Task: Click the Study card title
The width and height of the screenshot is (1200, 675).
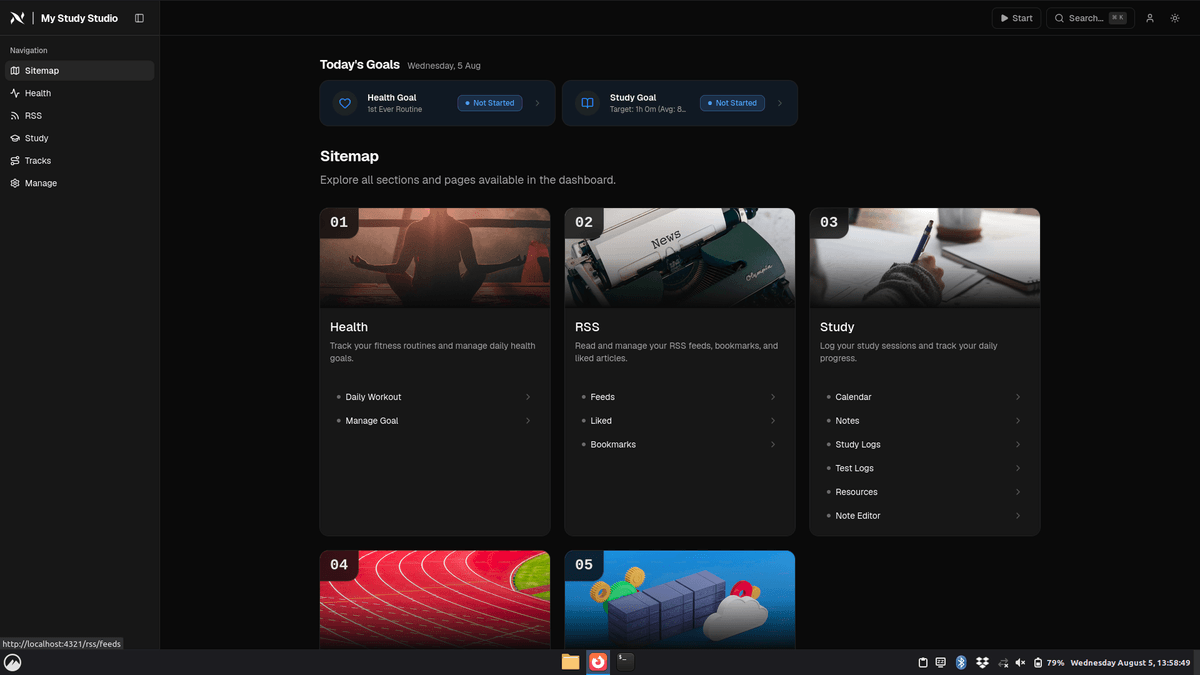Action: point(837,327)
